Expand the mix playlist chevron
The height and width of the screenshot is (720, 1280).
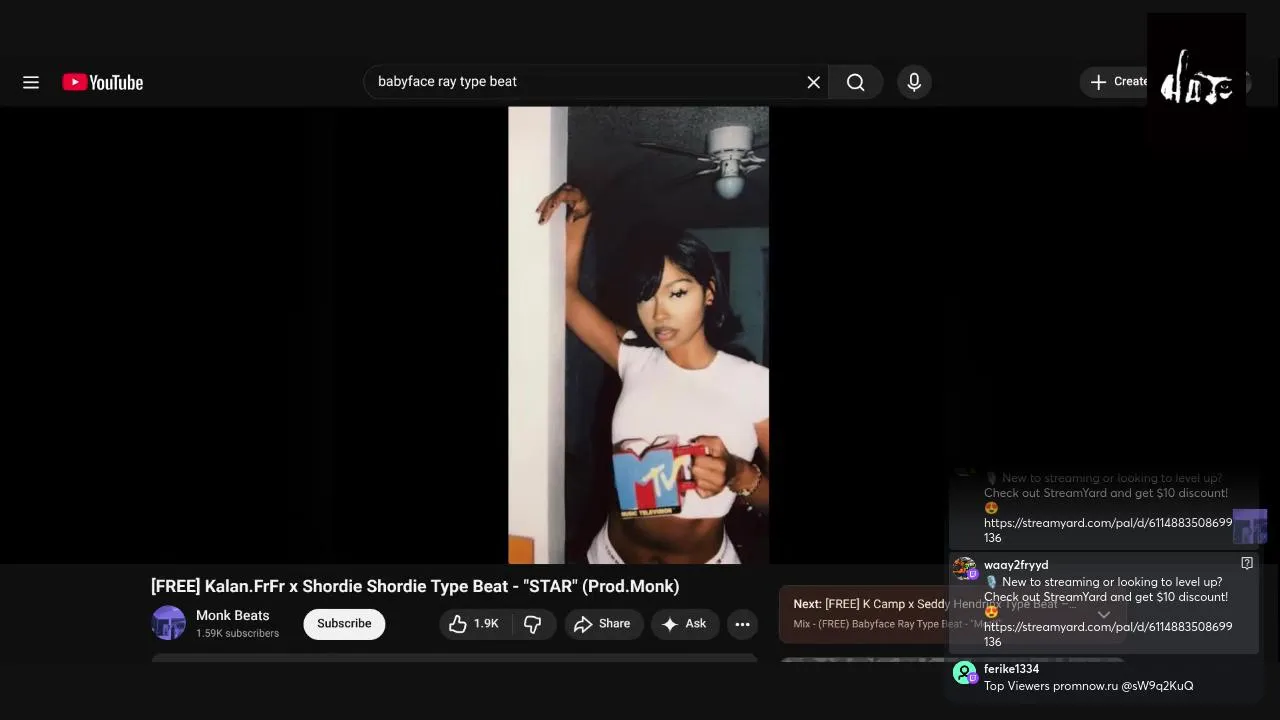tap(1103, 614)
